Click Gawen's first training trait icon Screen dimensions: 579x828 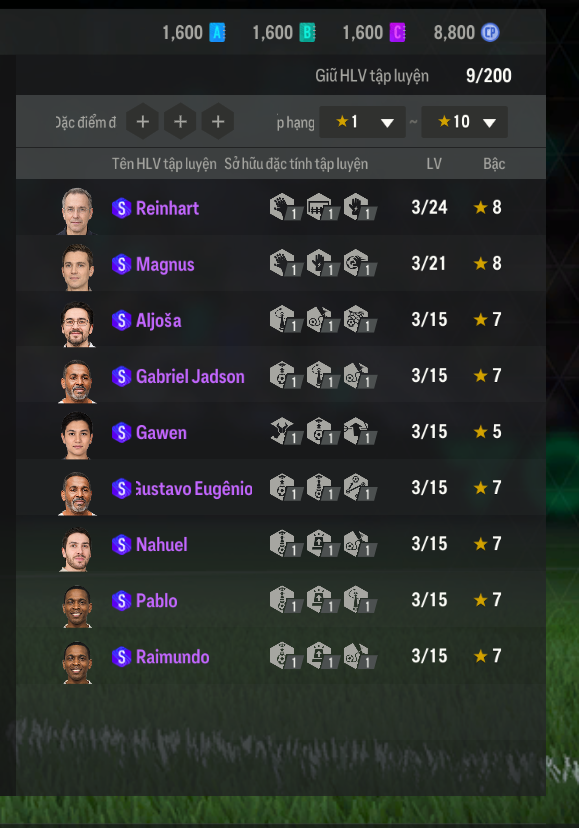[x=285, y=431]
